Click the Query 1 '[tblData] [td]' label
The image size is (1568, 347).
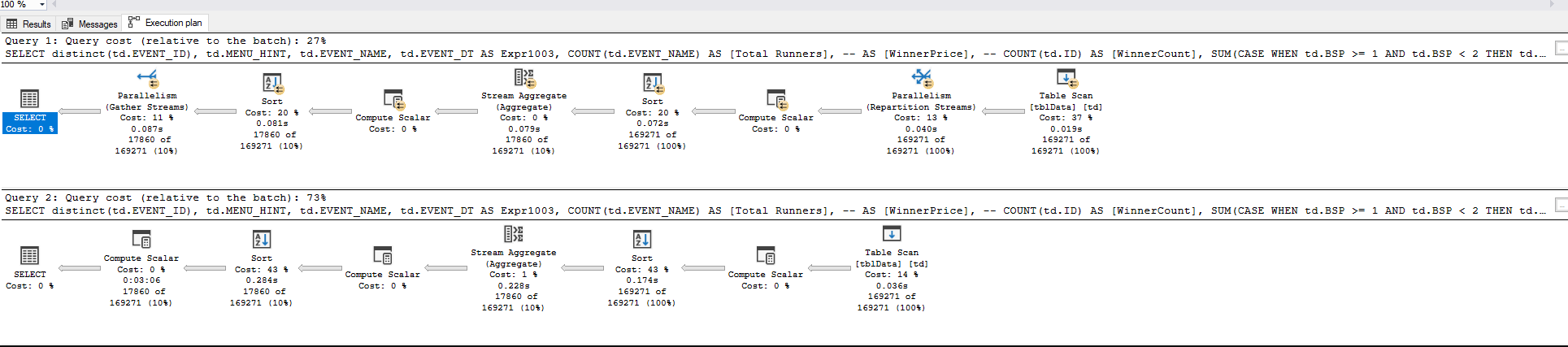pos(1066,107)
